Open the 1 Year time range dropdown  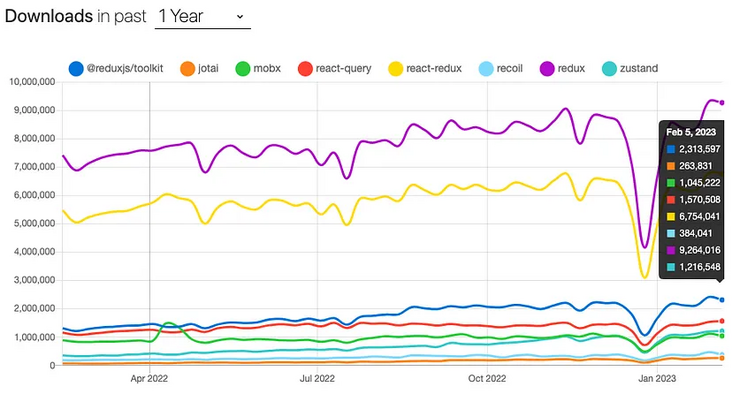203,17
